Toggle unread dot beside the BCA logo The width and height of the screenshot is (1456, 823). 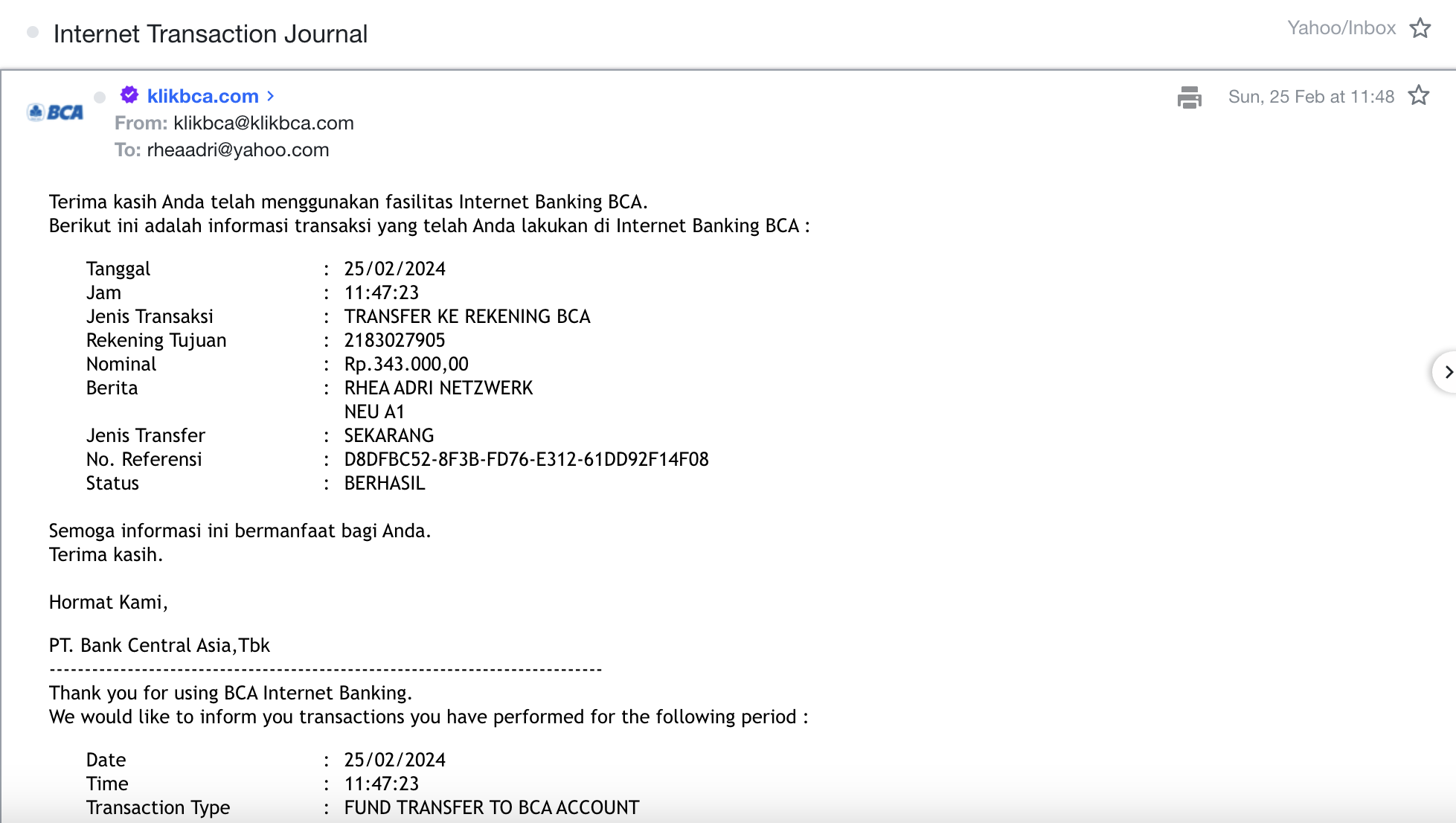pos(100,97)
